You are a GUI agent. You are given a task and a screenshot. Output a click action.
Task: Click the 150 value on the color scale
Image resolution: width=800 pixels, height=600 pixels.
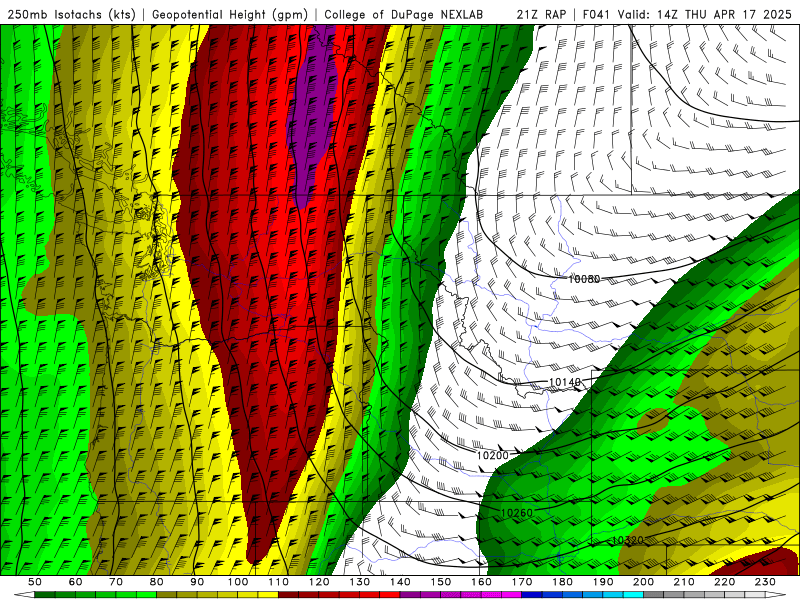(441, 582)
